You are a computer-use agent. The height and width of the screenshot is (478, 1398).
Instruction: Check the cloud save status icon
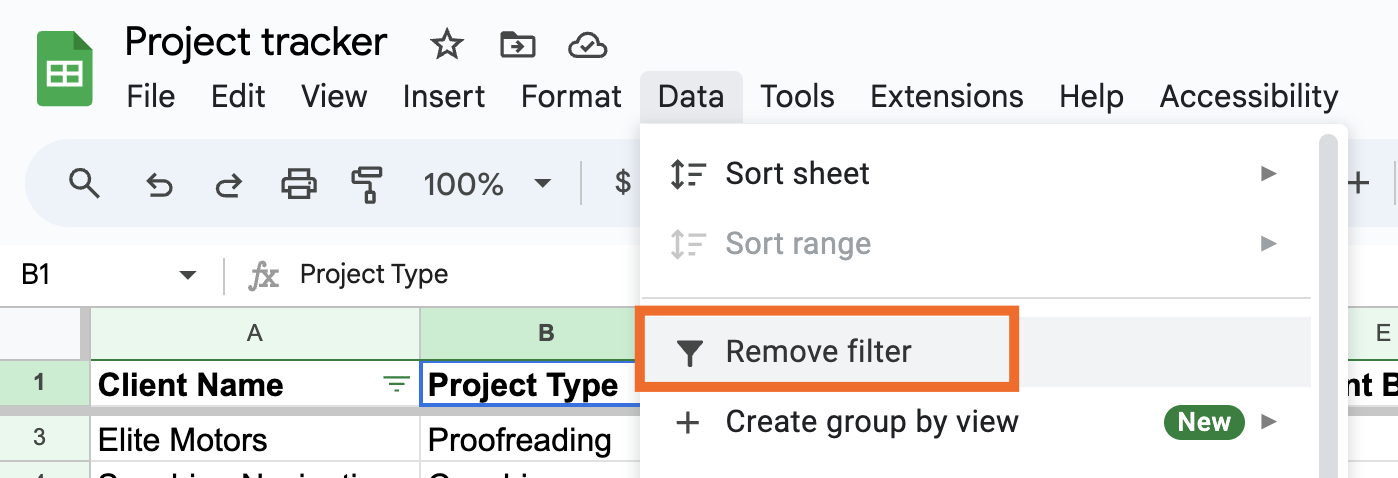point(588,44)
